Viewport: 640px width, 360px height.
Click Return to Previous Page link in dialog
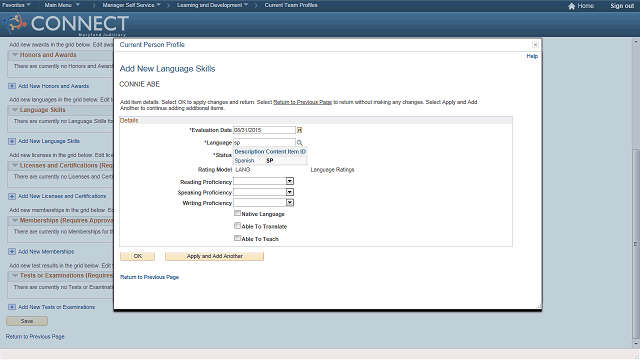pos(149,277)
